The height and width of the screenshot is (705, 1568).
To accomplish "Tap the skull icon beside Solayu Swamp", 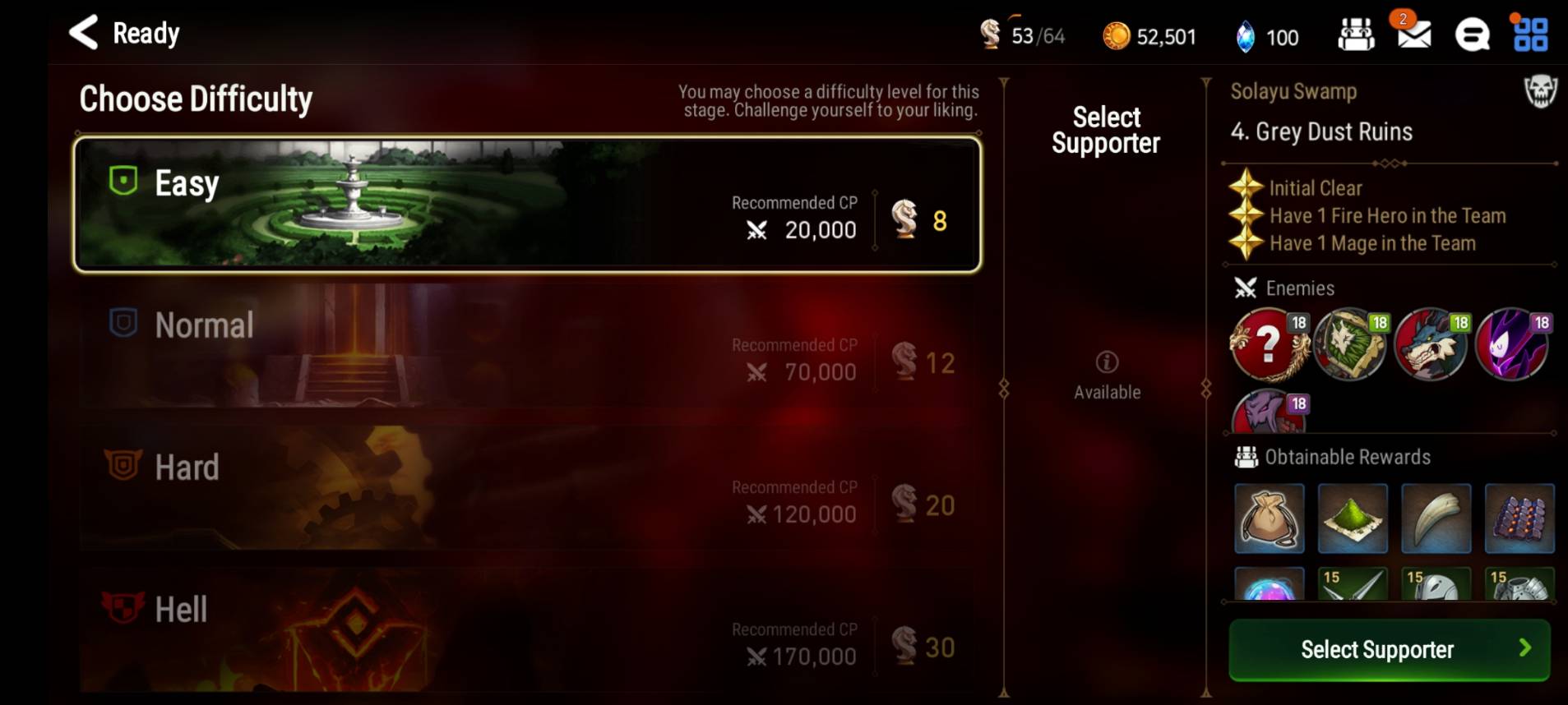I will click(1540, 91).
